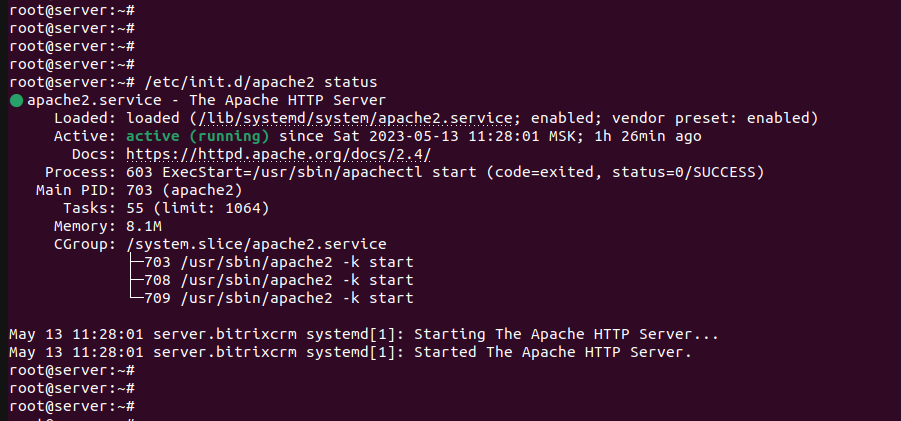Click the 'status=0/SUCCESS' exit code text
This screenshot has width=901, height=421.
coord(687,172)
